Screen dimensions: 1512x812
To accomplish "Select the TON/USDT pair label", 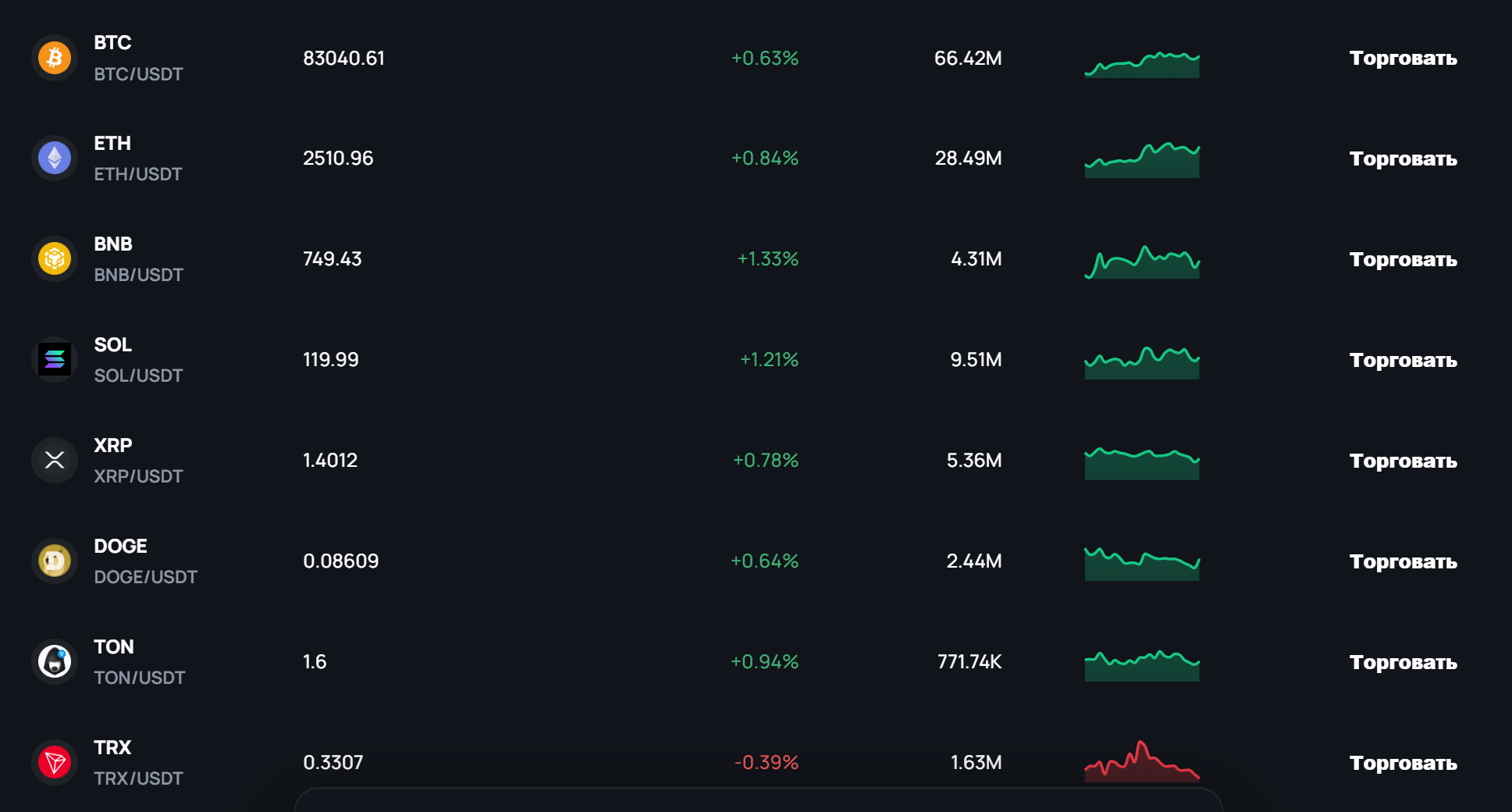I will [139, 678].
